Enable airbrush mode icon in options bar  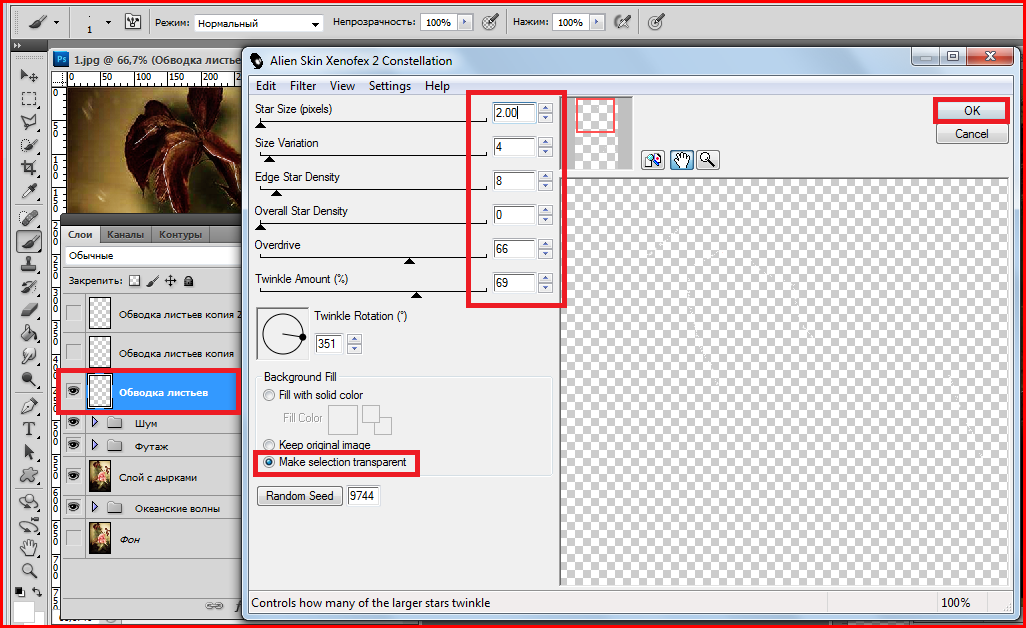pos(622,22)
